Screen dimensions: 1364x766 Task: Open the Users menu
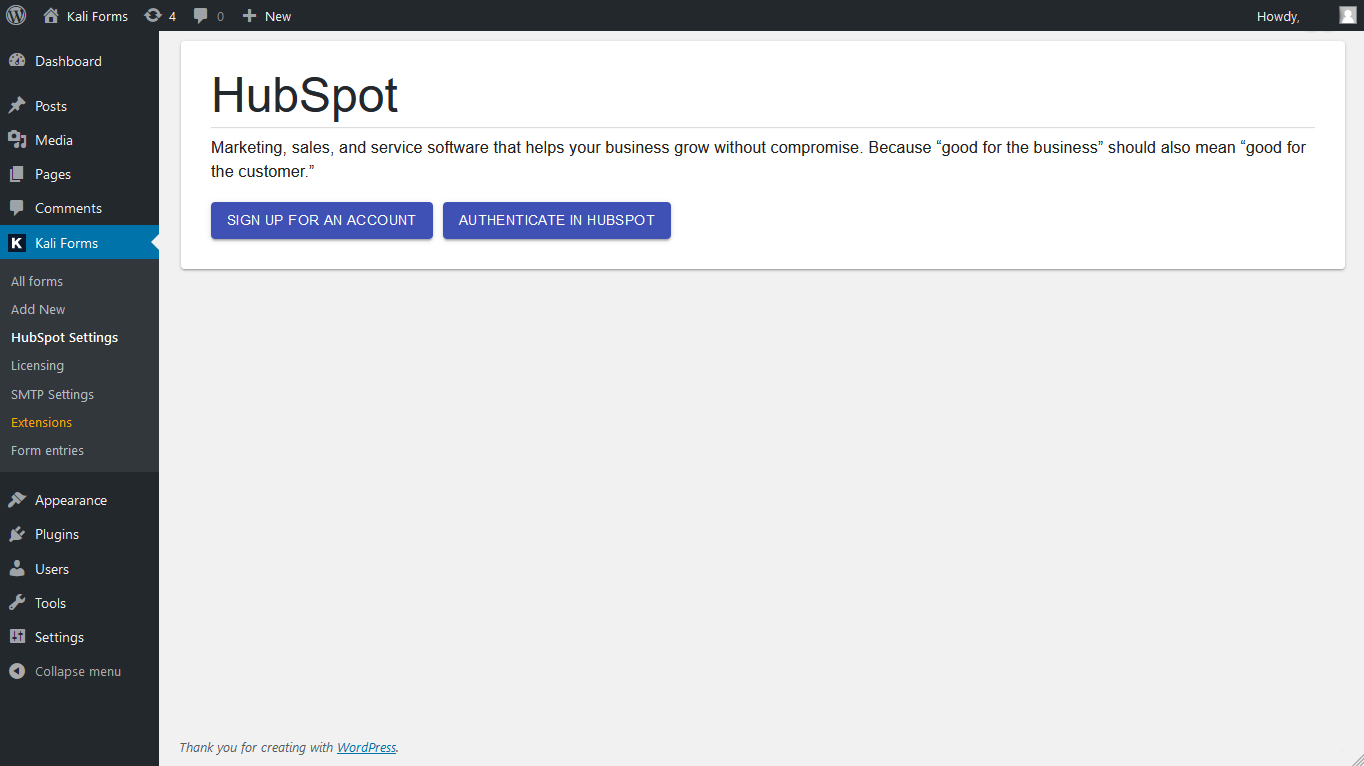[52, 569]
